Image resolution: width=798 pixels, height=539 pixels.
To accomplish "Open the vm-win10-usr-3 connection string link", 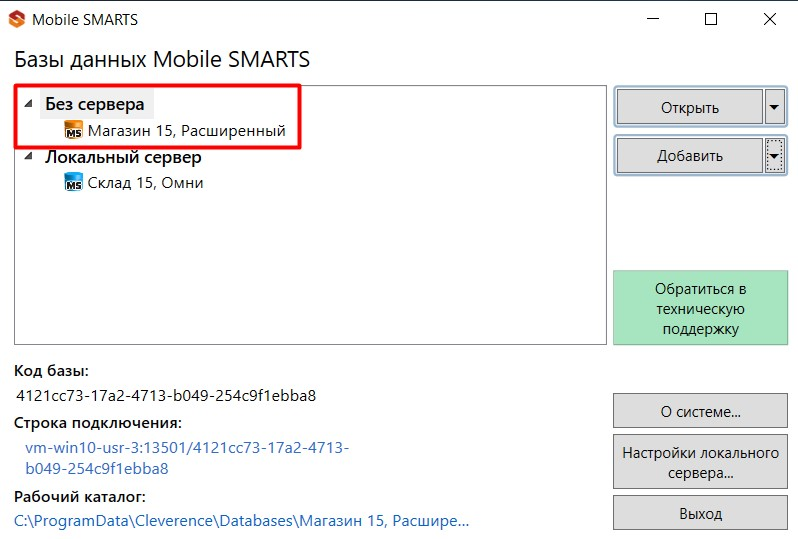I will point(187,458).
